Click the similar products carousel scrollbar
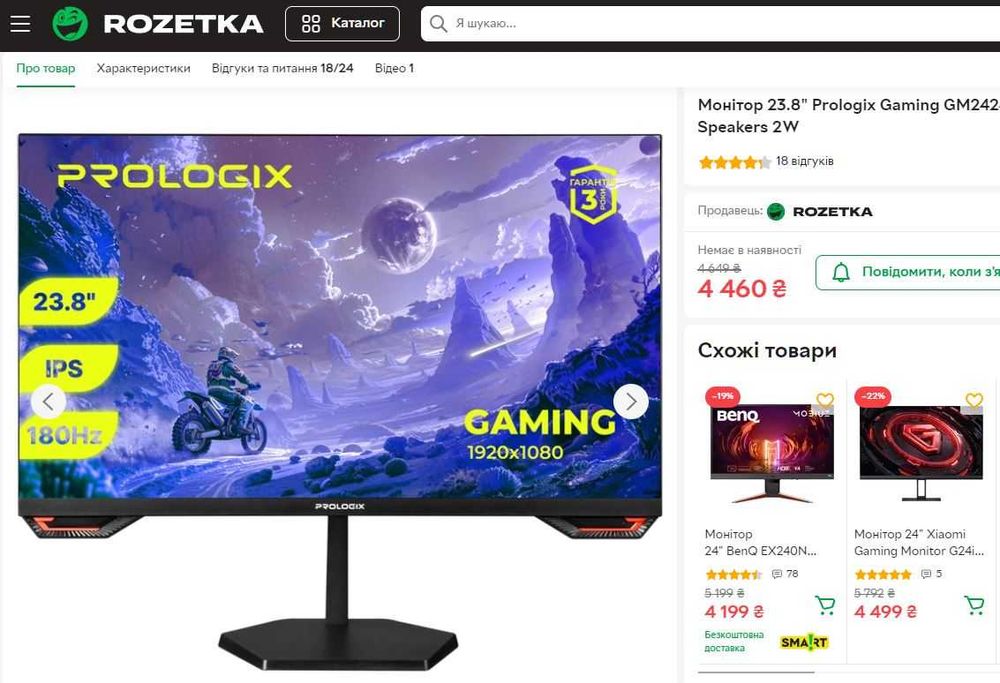Viewport: 1000px width, 683px height. click(x=756, y=672)
